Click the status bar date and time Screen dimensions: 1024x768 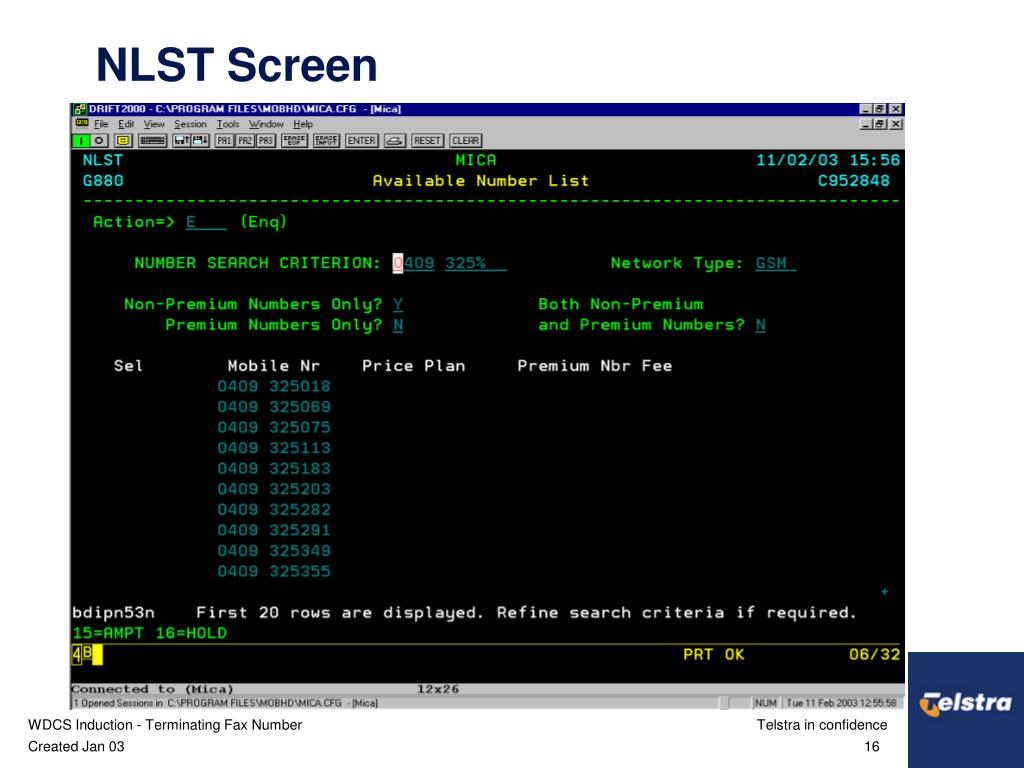(841, 703)
